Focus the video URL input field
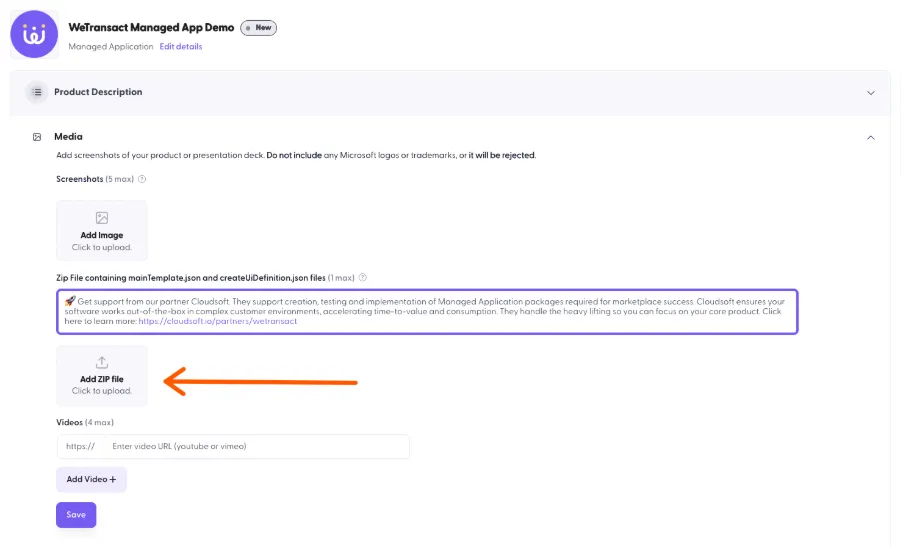Viewport: 901px width, 547px height. tap(256, 446)
